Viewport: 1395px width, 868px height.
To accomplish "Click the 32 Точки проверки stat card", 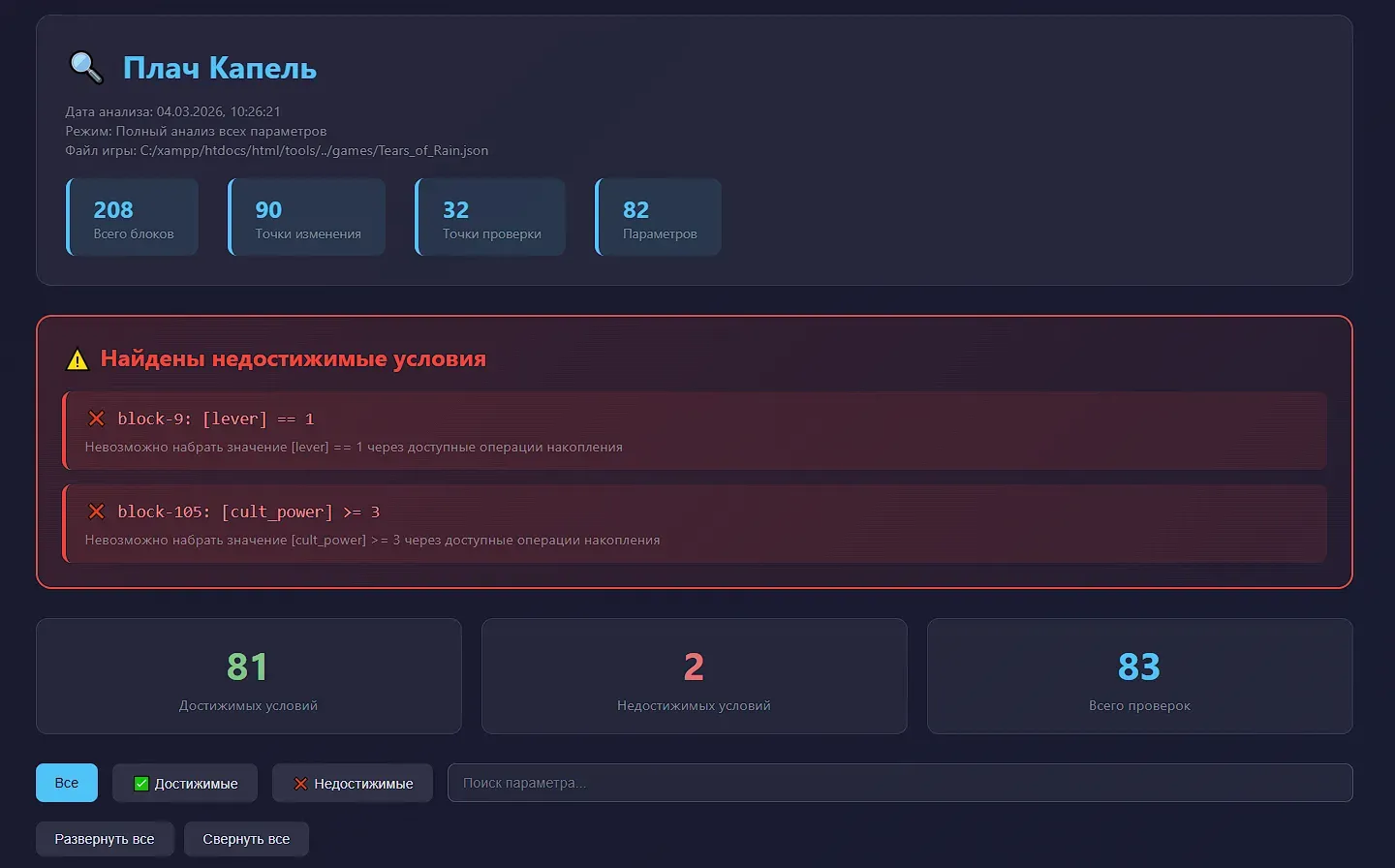I will click(x=491, y=218).
